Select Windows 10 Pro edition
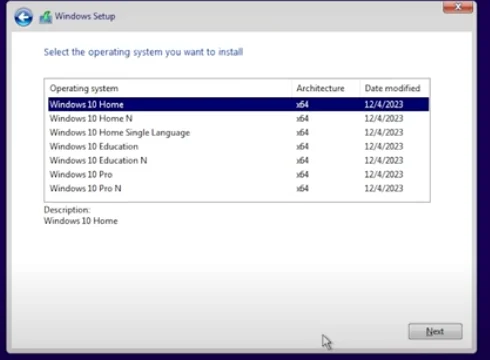 (238, 174)
